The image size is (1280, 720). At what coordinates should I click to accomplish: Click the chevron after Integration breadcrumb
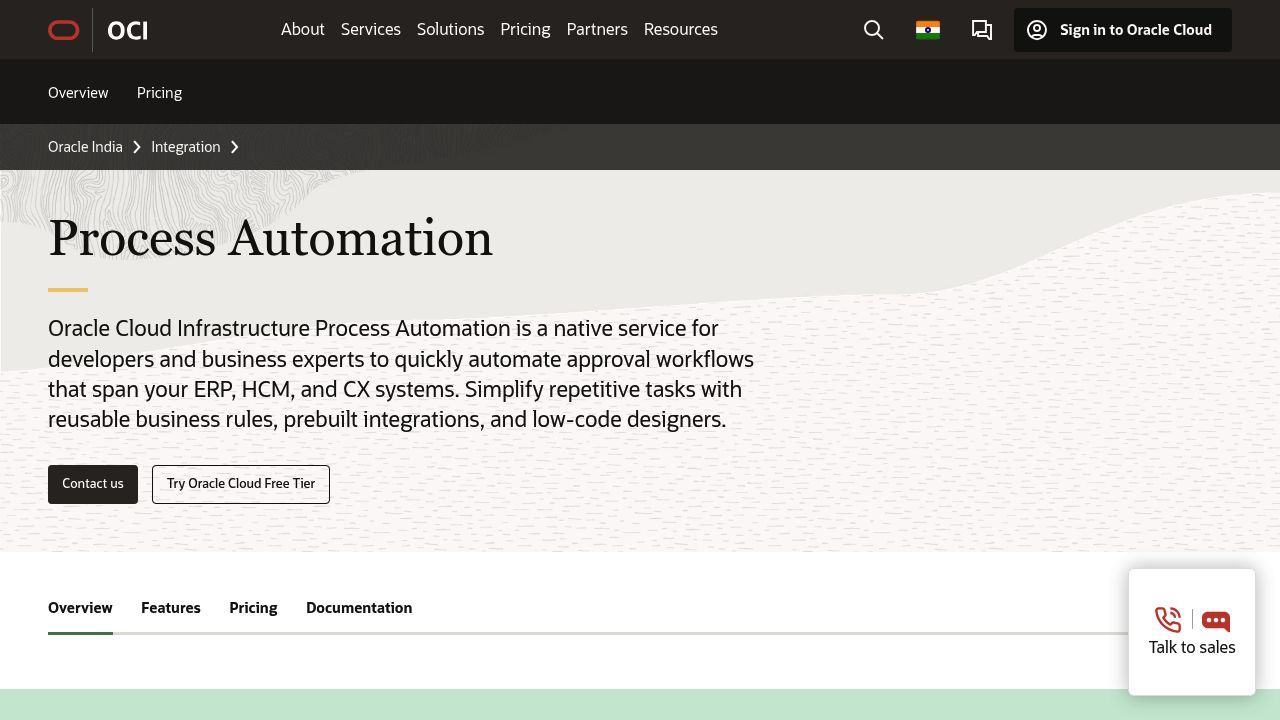click(x=235, y=147)
